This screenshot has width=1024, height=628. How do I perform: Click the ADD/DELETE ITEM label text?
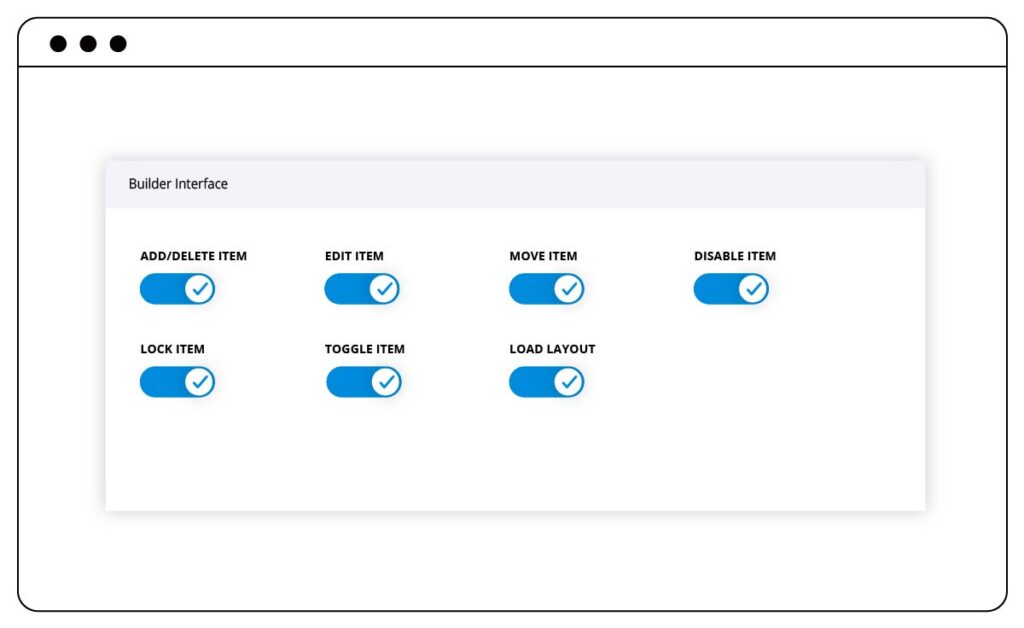click(193, 256)
